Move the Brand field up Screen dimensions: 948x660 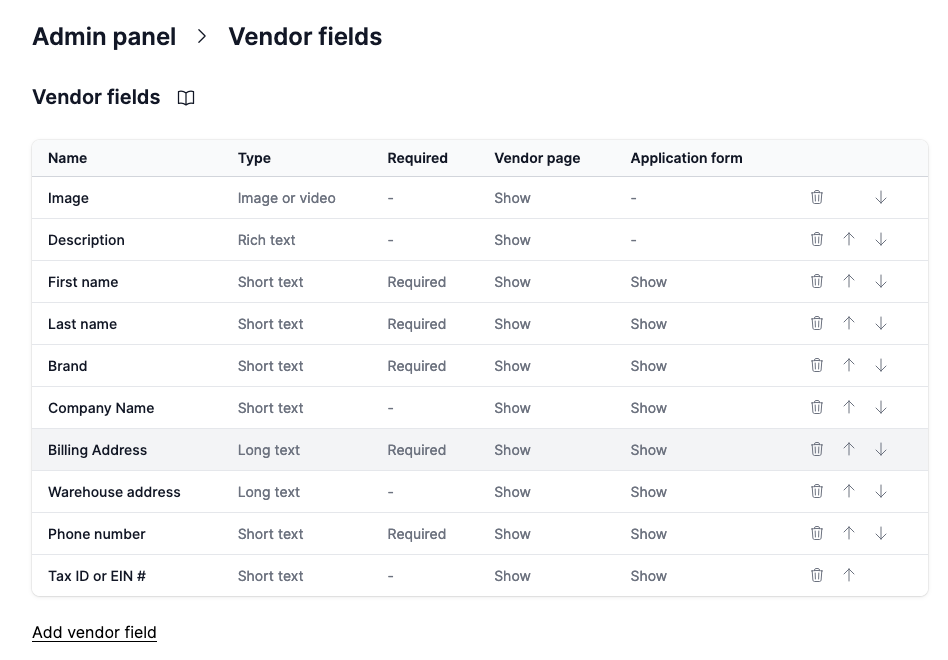click(x=849, y=365)
